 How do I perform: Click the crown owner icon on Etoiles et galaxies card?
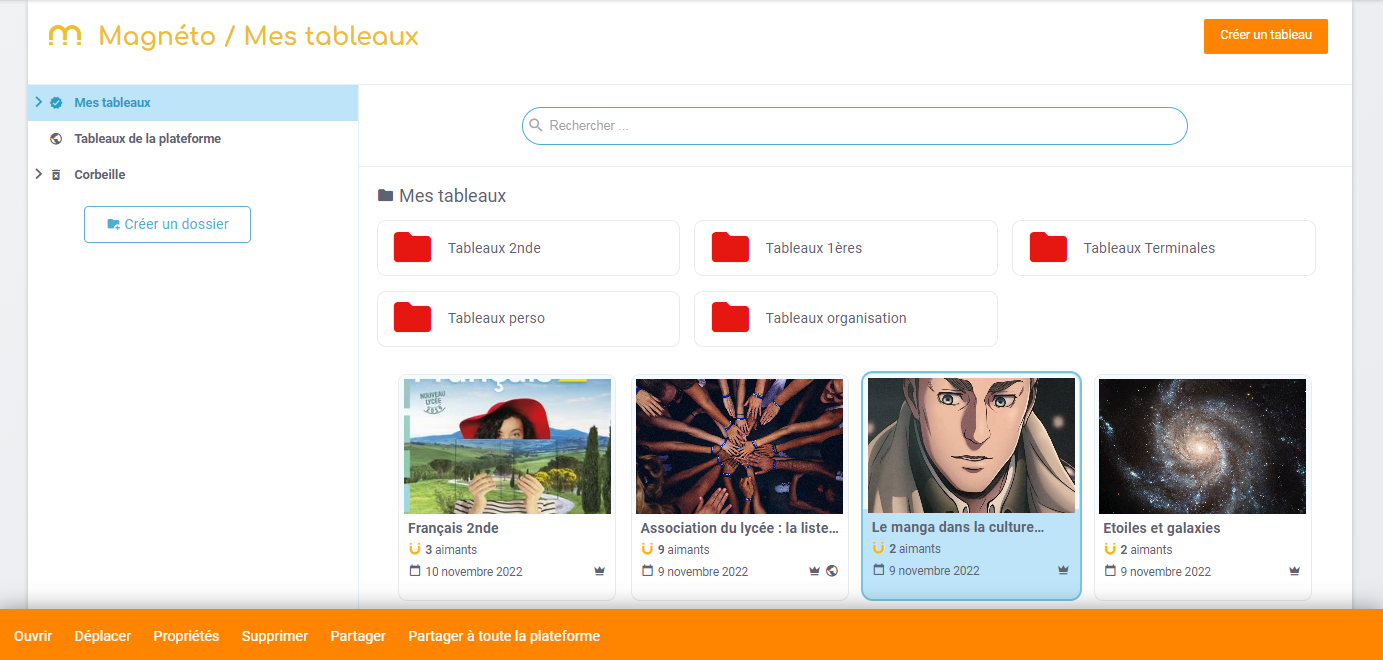(1294, 572)
